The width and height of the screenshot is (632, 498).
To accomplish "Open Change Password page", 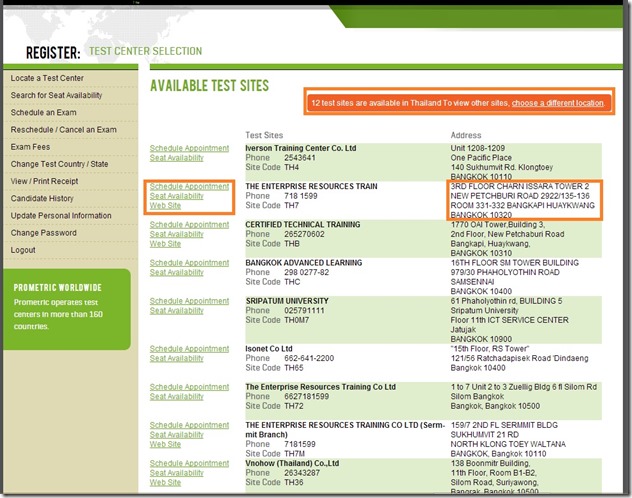I will [44, 233].
